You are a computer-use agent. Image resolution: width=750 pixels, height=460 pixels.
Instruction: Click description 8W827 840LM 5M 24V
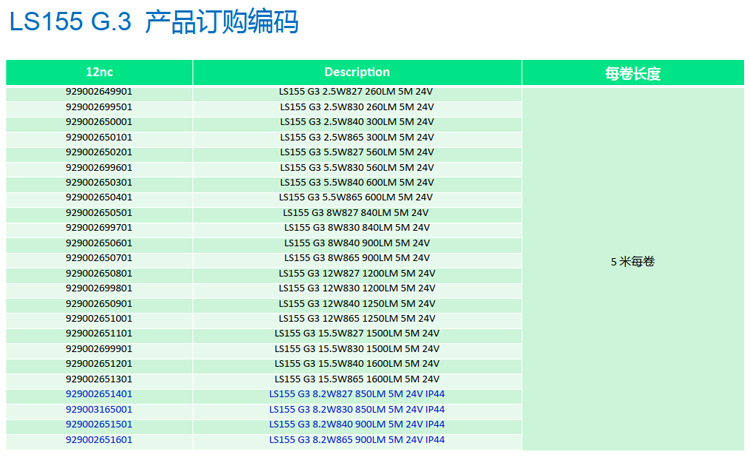[x=357, y=212]
